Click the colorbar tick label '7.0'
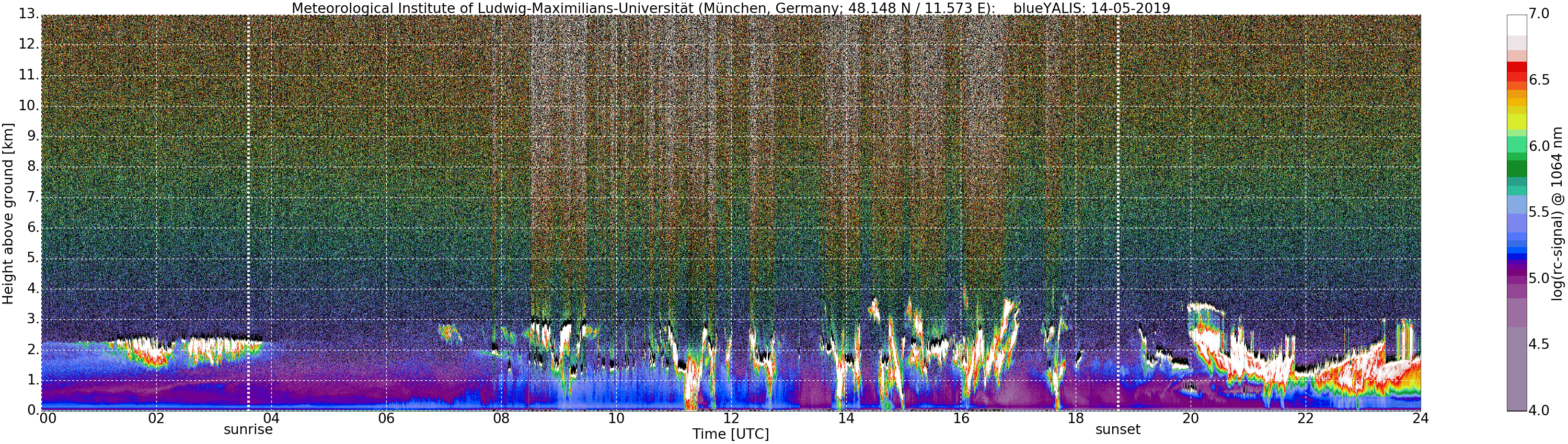The image size is (1568, 444). (1539, 14)
